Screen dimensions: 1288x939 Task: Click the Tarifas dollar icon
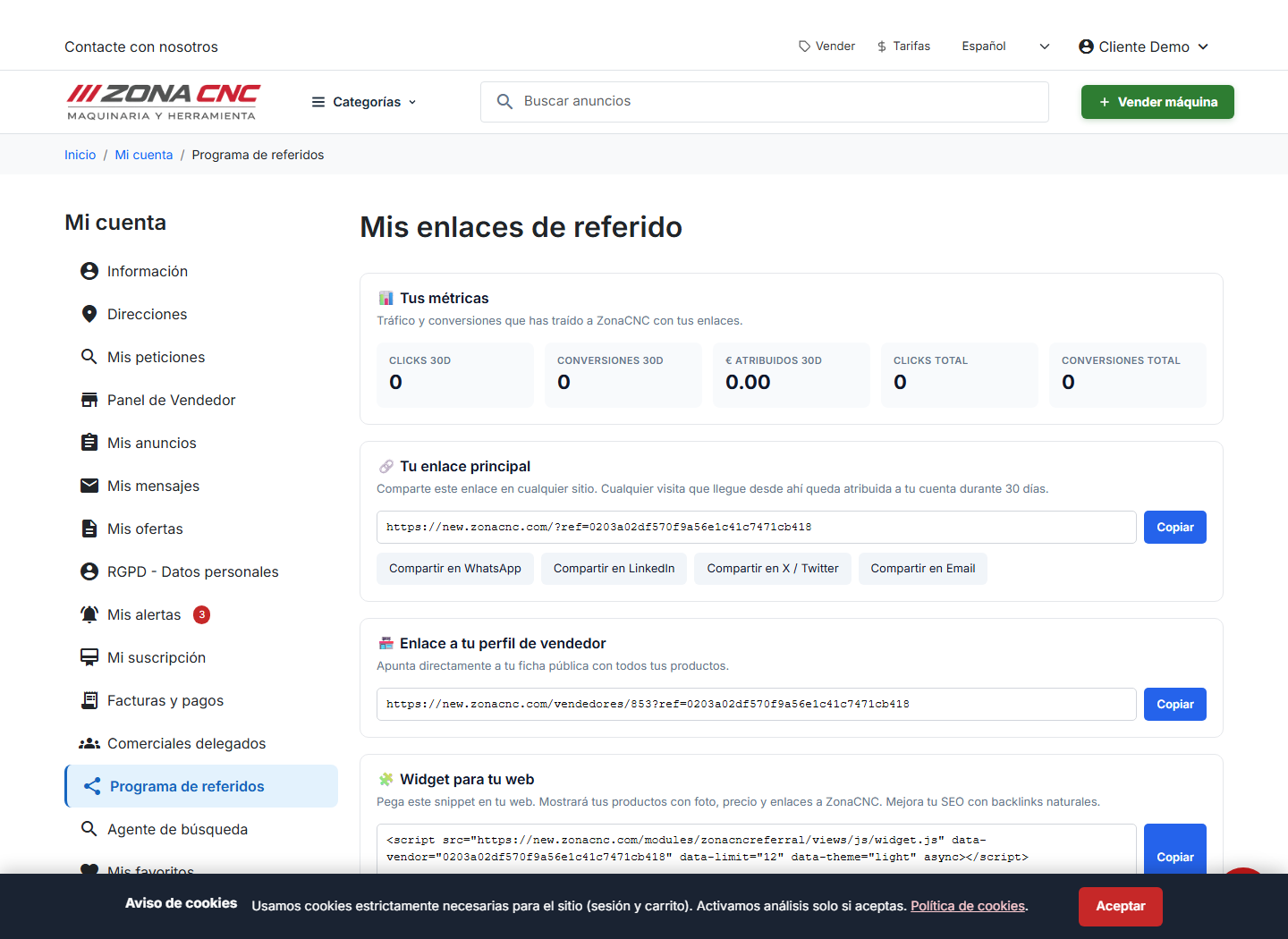point(882,47)
